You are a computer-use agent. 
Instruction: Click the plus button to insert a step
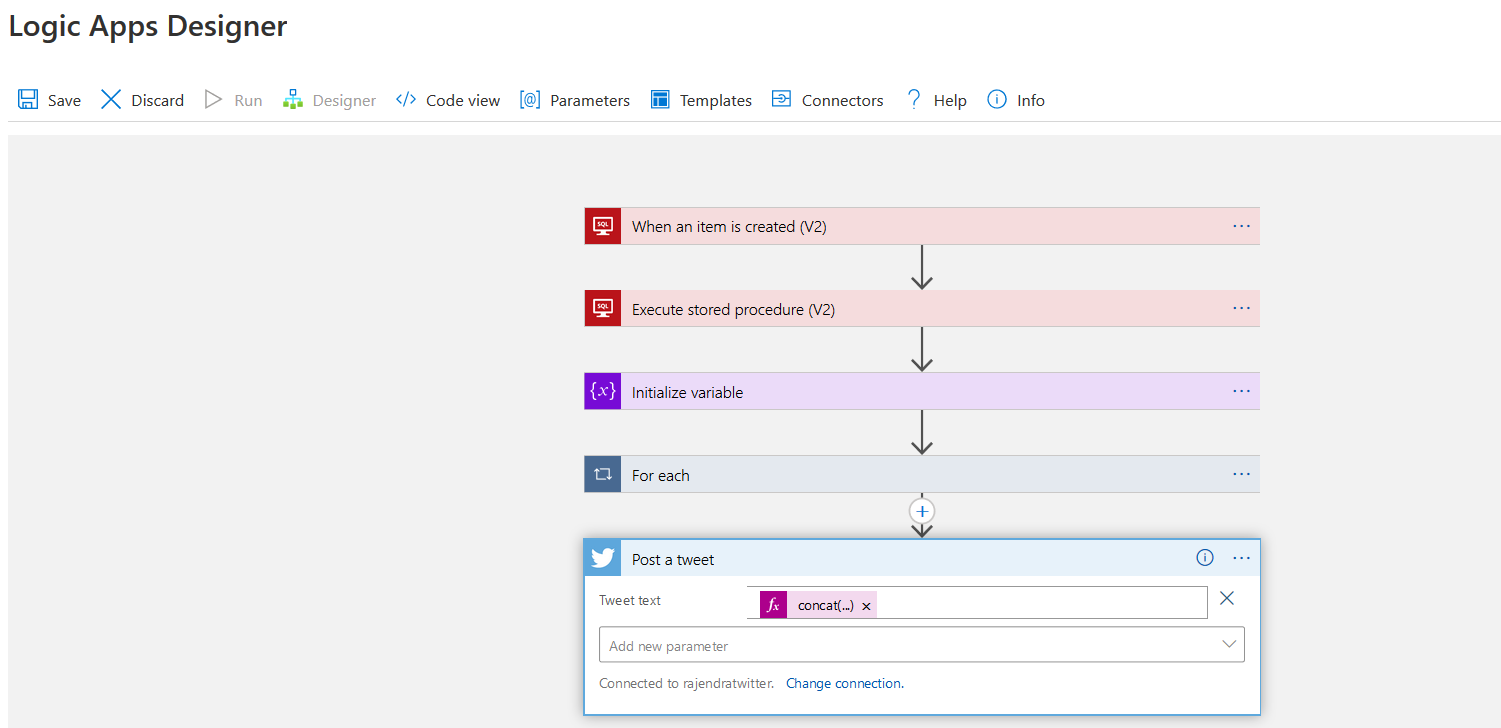tap(922, 511)
